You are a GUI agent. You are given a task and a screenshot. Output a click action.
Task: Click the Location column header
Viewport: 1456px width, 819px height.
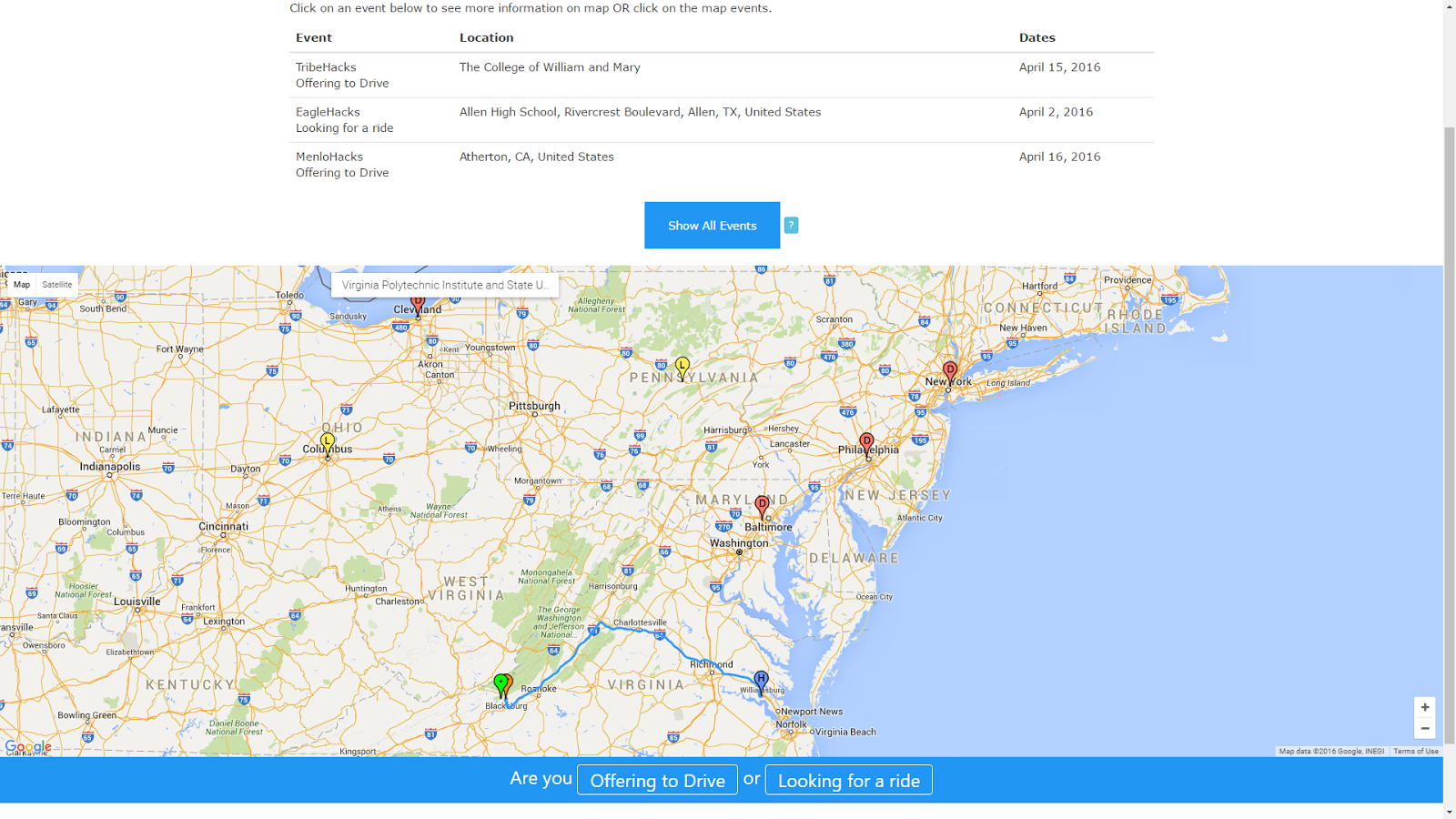pos(486,37)
